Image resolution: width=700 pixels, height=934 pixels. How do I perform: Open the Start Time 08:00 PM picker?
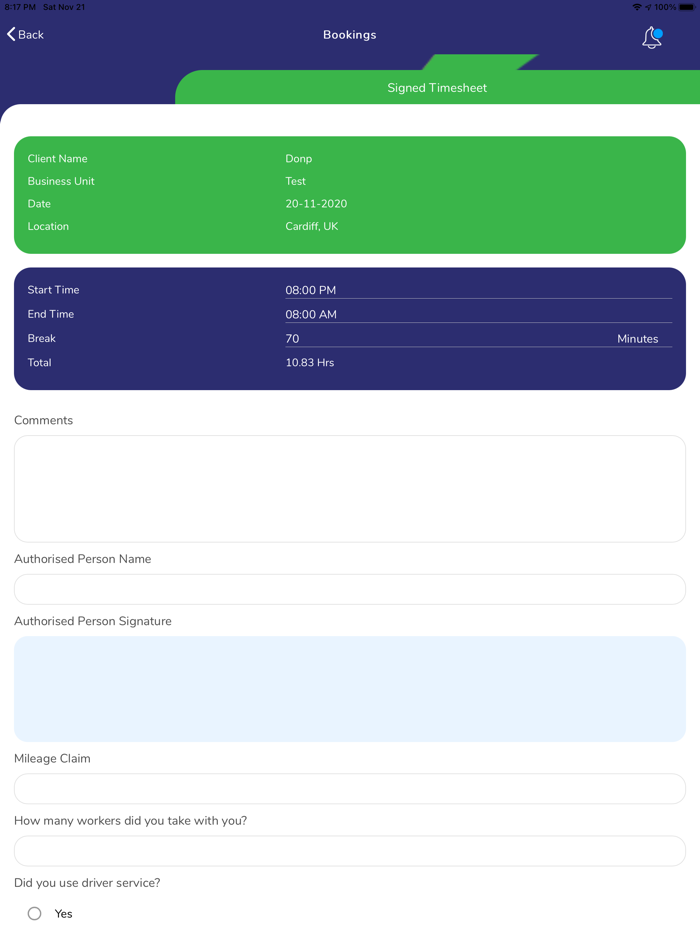[x=478, y=290]
